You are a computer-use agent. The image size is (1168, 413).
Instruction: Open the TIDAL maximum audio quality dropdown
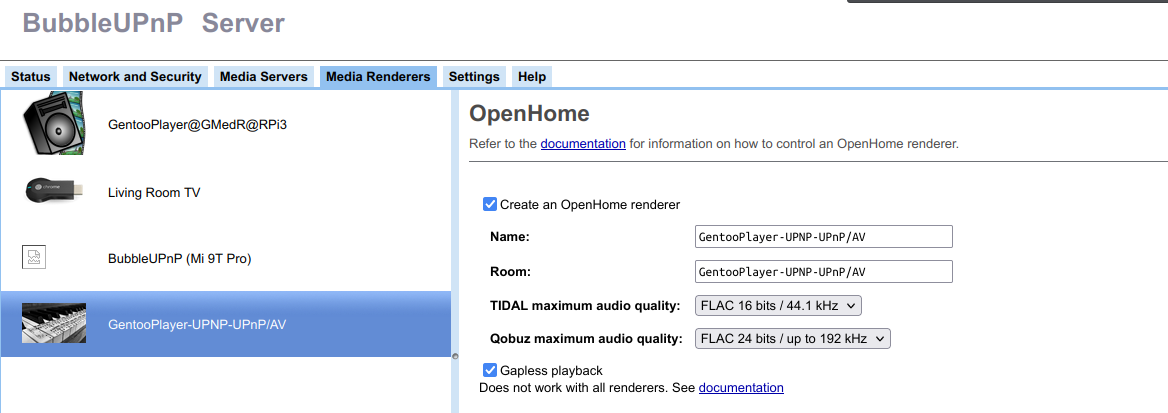pos(778,305)
